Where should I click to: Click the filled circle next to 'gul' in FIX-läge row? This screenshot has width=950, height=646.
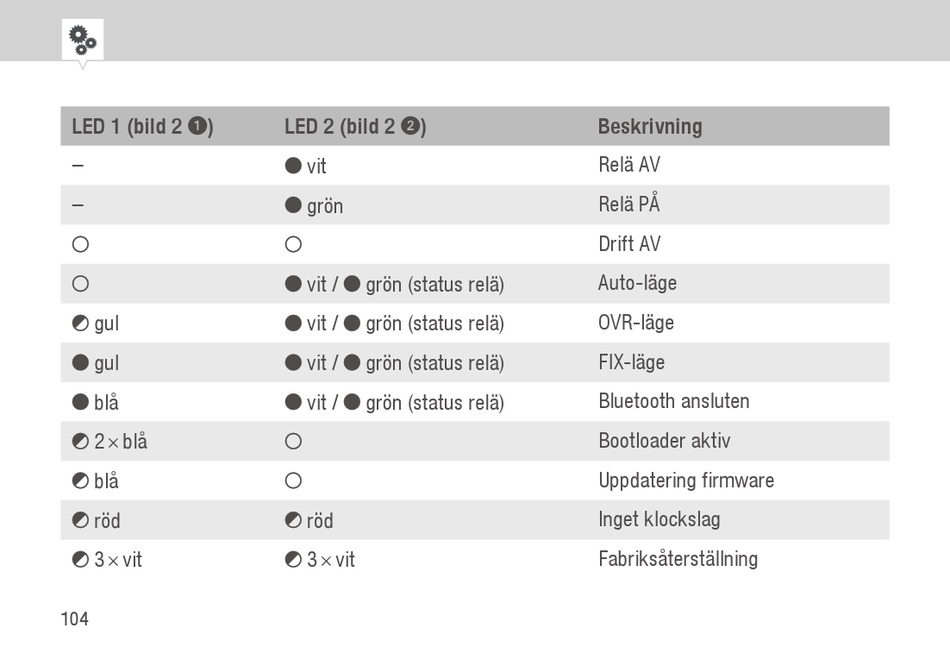81,362
